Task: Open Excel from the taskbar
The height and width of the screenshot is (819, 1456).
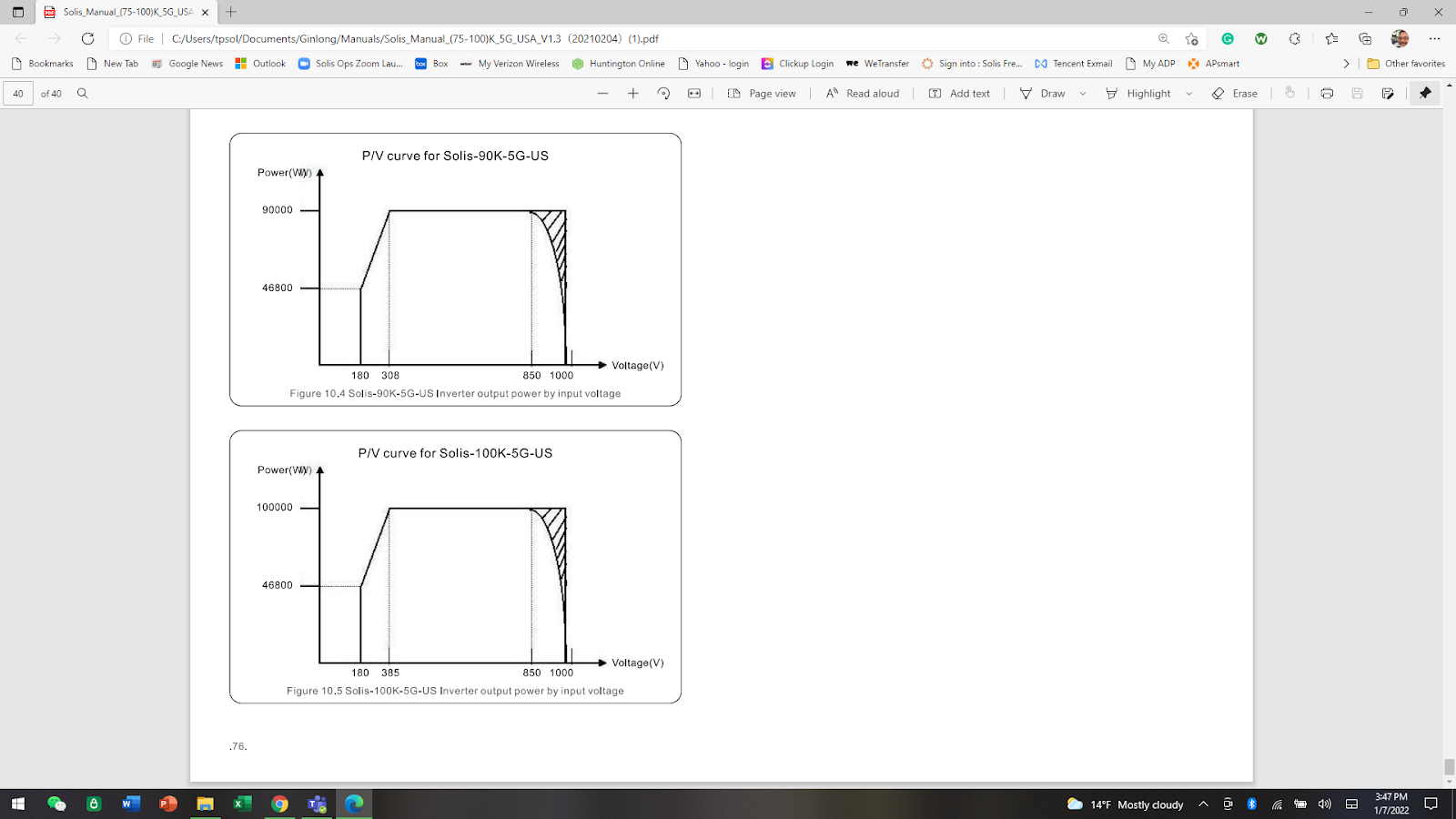Action: 242,804
